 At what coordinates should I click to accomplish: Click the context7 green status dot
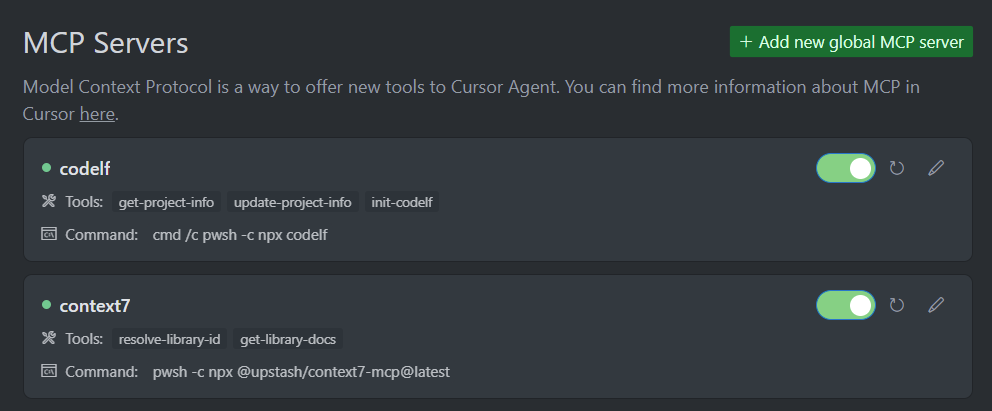tap(46, 305)
